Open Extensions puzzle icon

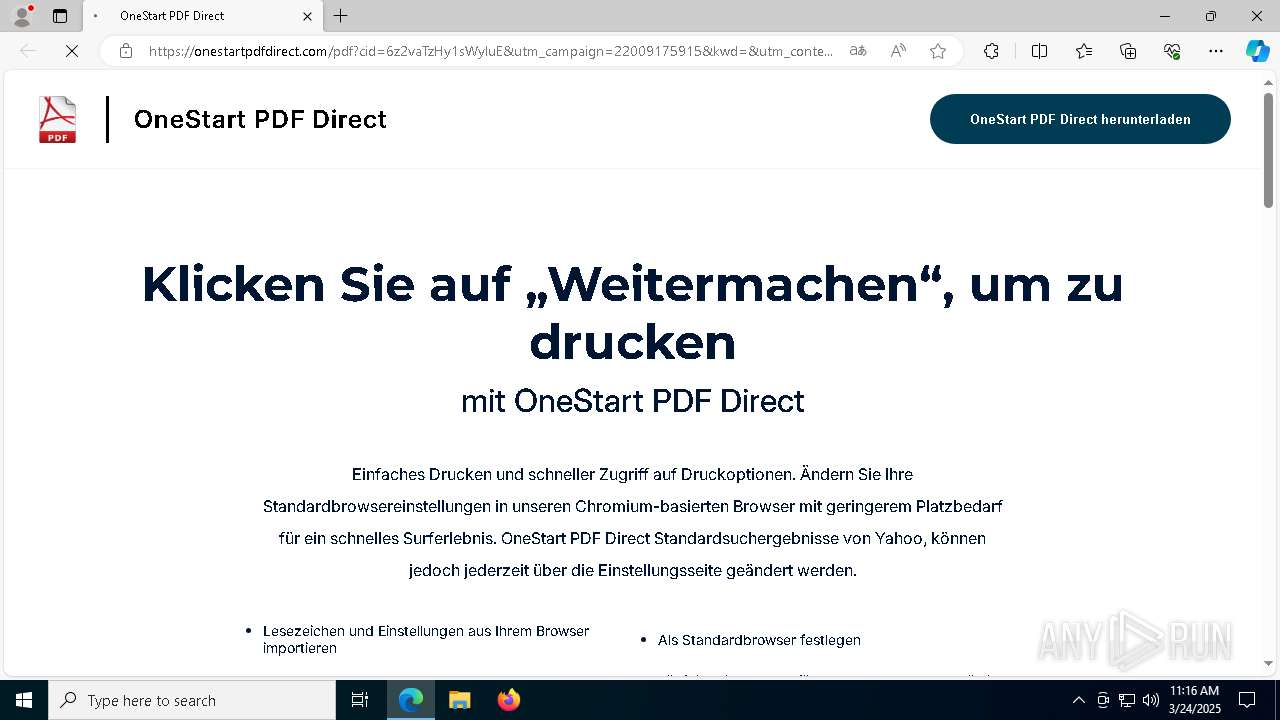pyautogui.click(x=991, y=51)
